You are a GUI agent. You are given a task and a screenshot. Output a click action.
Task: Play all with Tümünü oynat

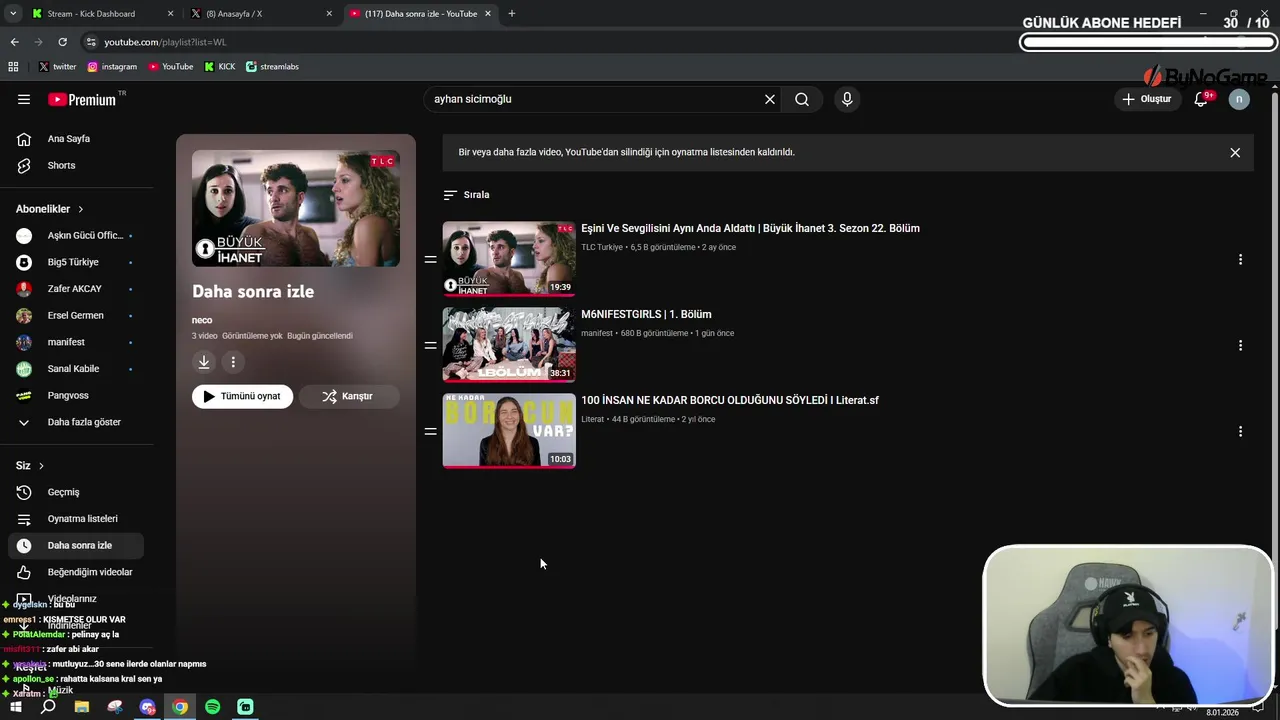tap(242, 396)
